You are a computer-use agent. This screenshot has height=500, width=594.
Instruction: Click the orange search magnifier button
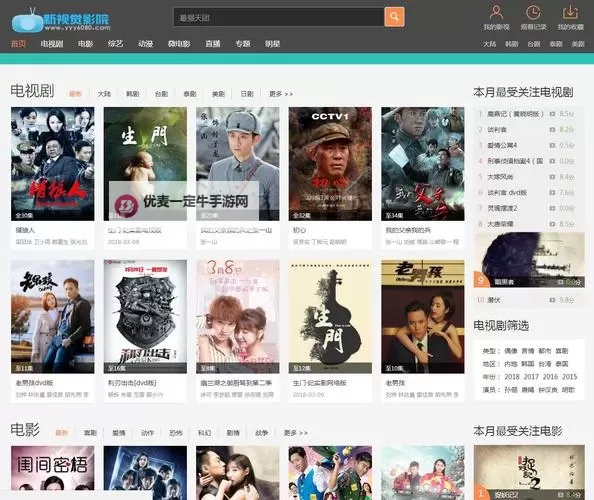tap(394, 17)
